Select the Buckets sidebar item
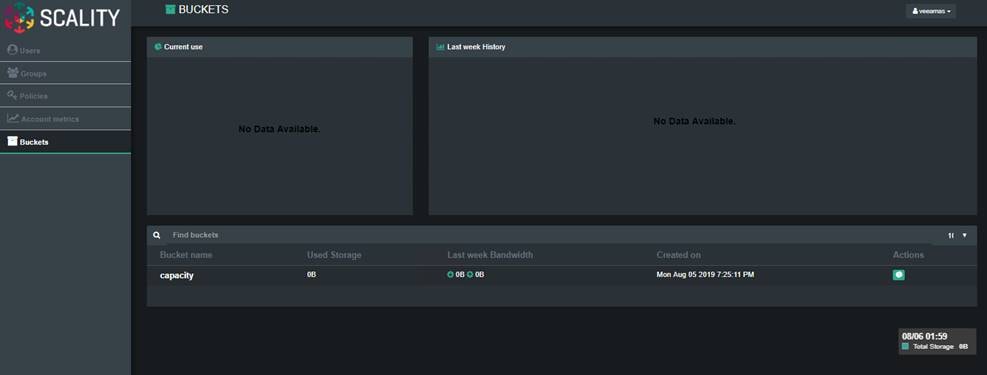This screenshot has height=375, width=987. coord(65,142)
